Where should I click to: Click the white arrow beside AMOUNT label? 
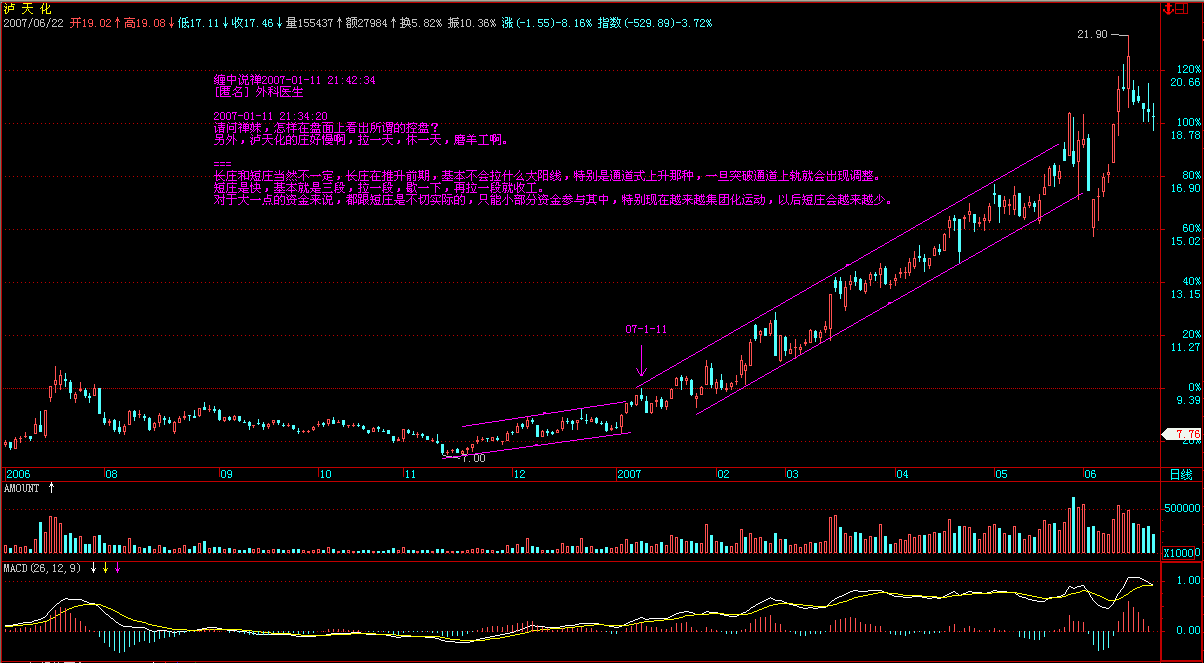tap(52, 488)
